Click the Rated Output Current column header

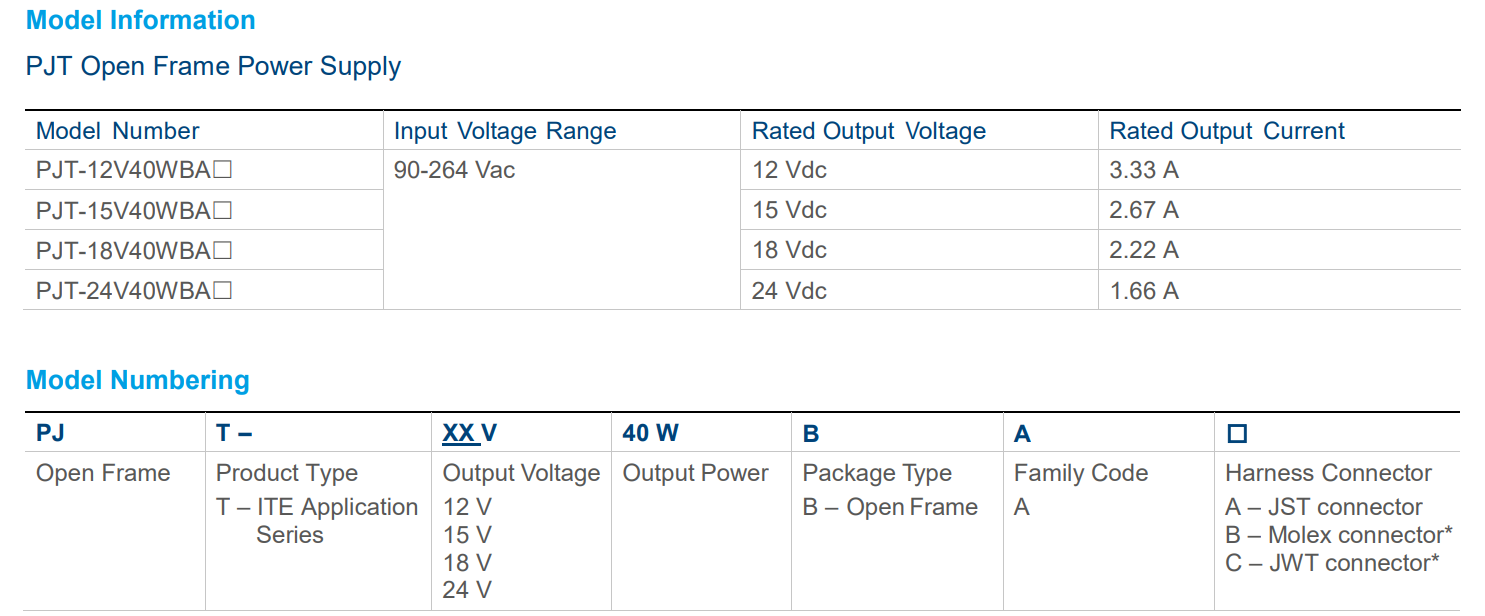click(1227, 131)
